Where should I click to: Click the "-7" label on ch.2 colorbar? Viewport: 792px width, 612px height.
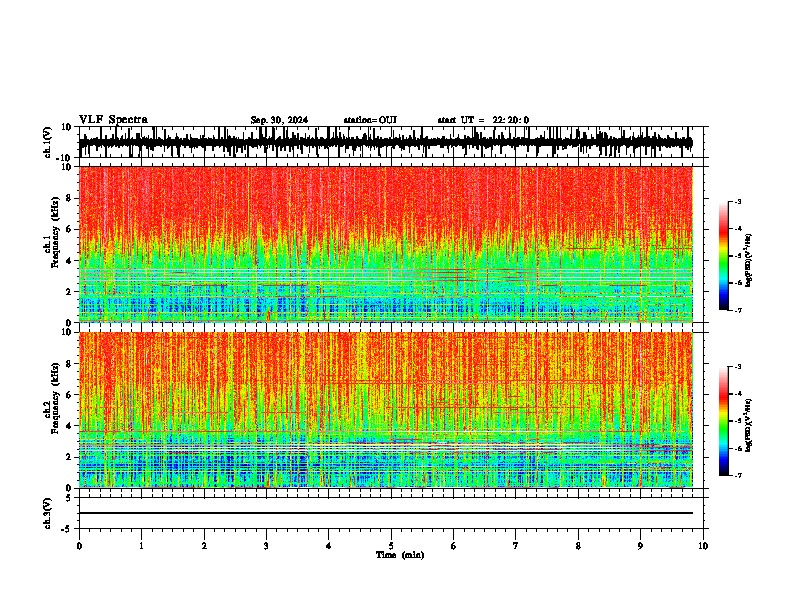[x=738, y=475]
